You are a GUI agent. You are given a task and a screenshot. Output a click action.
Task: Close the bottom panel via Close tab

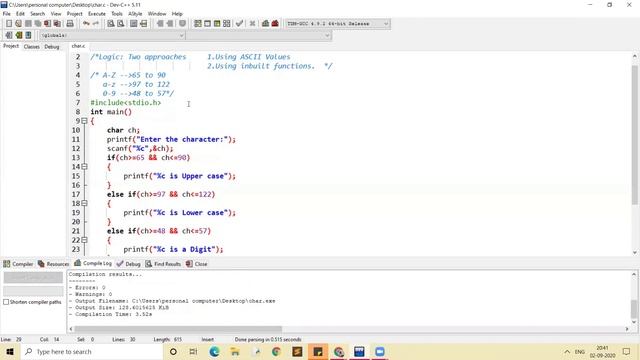point(197,264)
